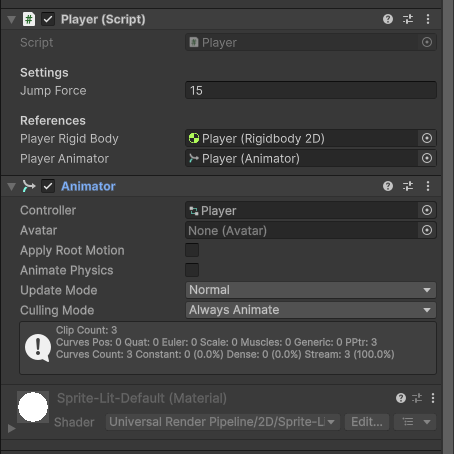Image resolution: width=454 pixels, height=454 pixels.
Task: Click the Sprite-Lit-Default material preview thumbnail
Action: [33, 407]
